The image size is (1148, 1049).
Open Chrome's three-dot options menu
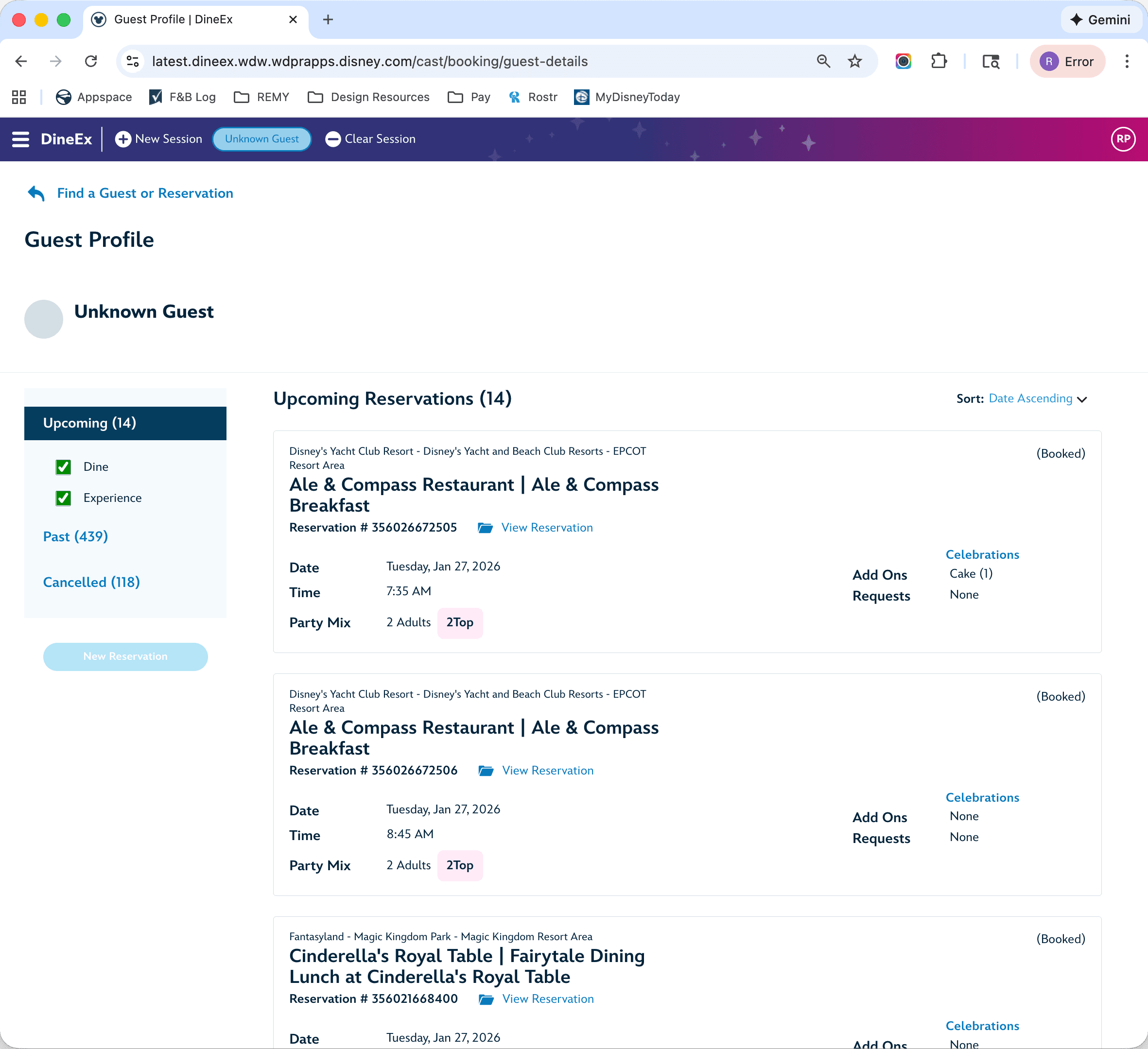[1127, 61]
